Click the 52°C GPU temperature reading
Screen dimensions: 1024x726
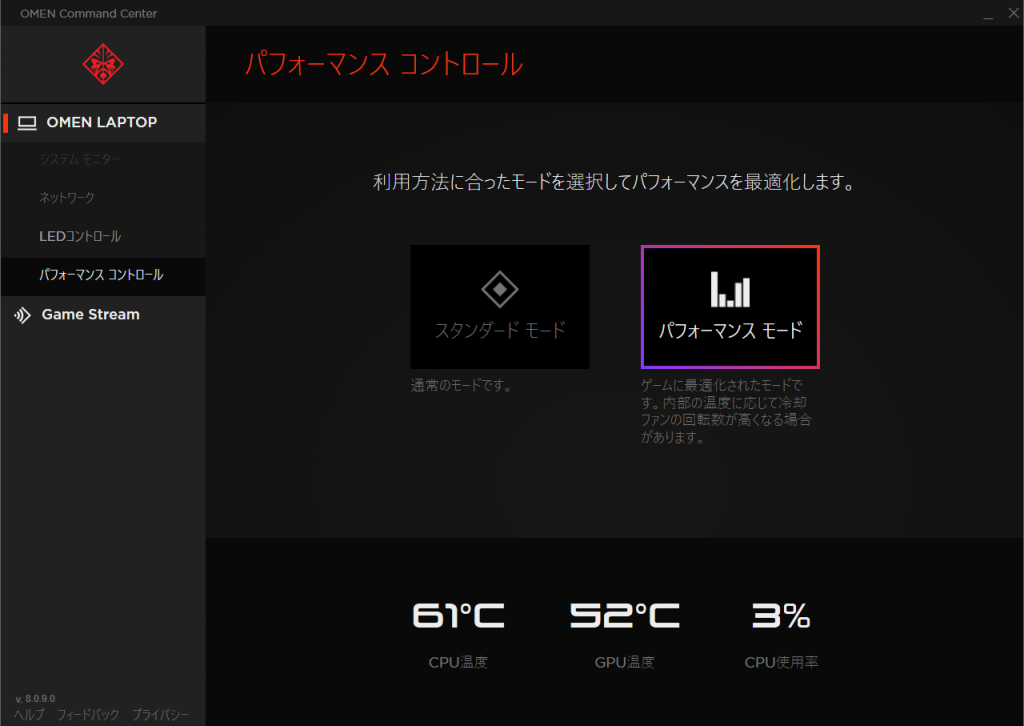(x=625, y=616)
